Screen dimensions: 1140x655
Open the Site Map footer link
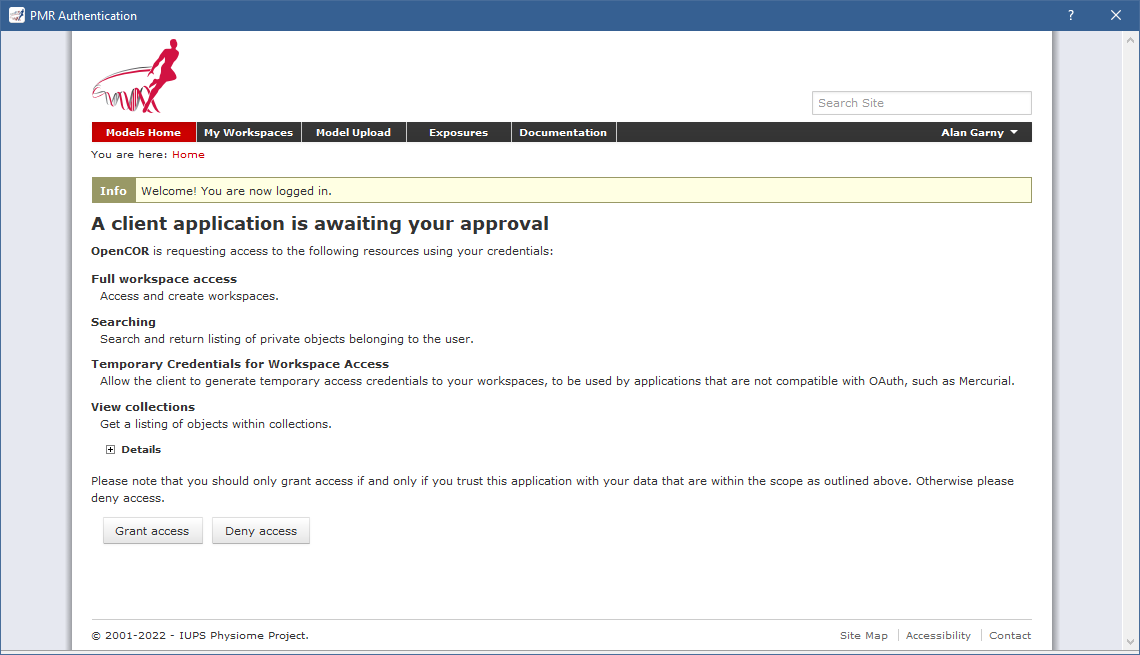(x=863, y=636)
